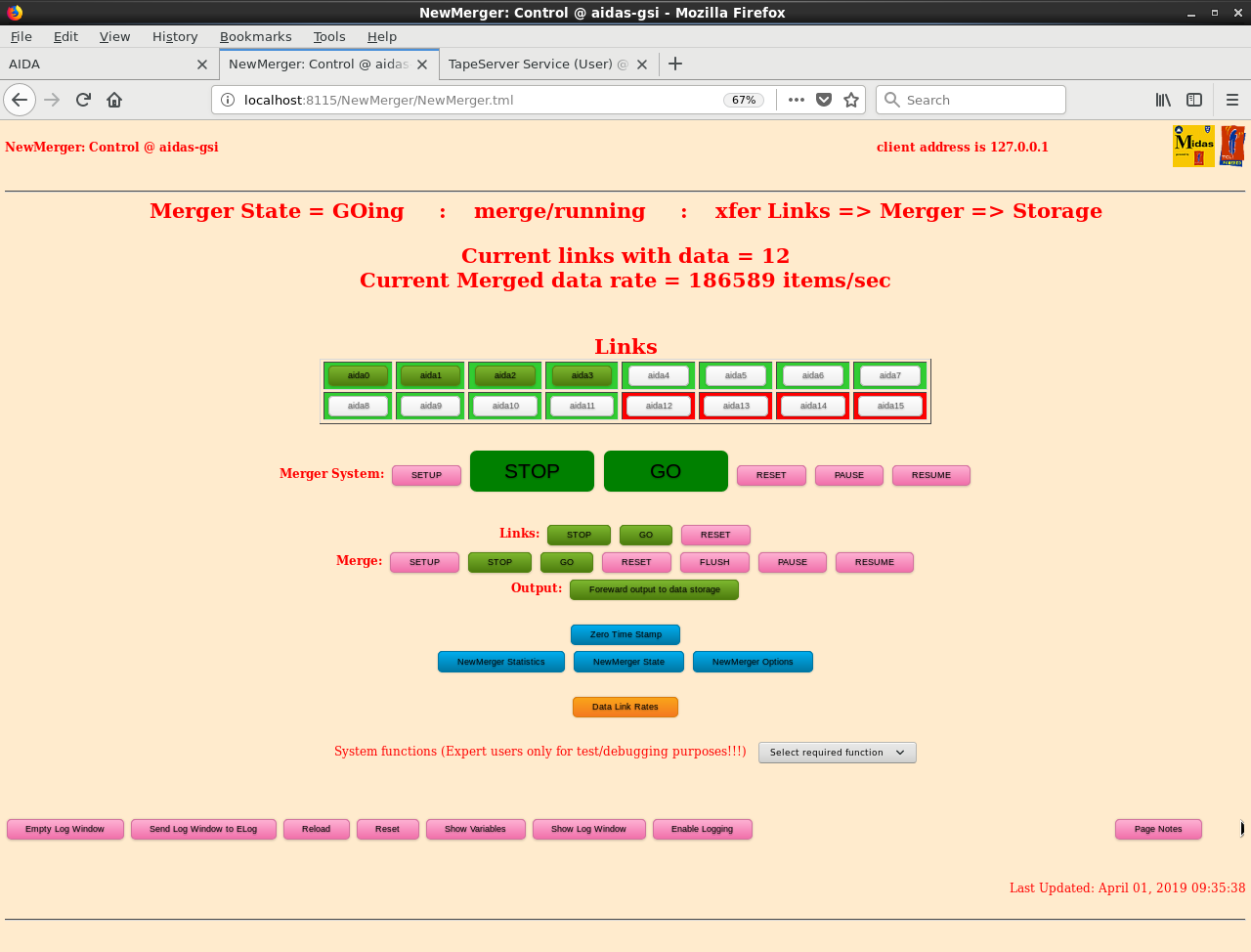The width and height of the screenshot is (1251, 952).
Task: Enable the aida14 link
Action: pos(813,406)
